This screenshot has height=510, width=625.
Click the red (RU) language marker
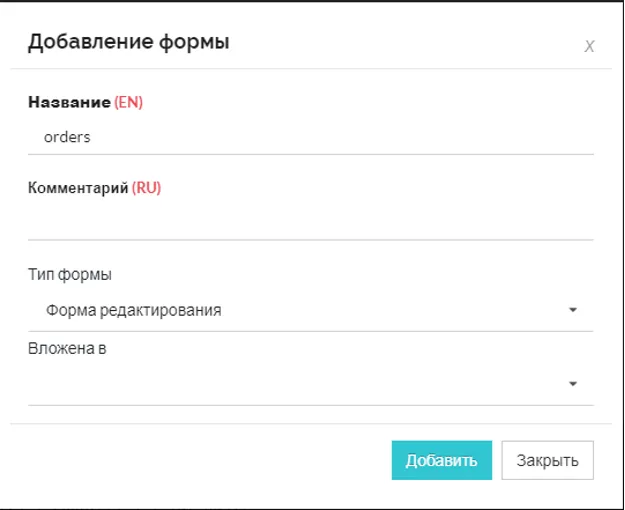click(x=147, y=188)
